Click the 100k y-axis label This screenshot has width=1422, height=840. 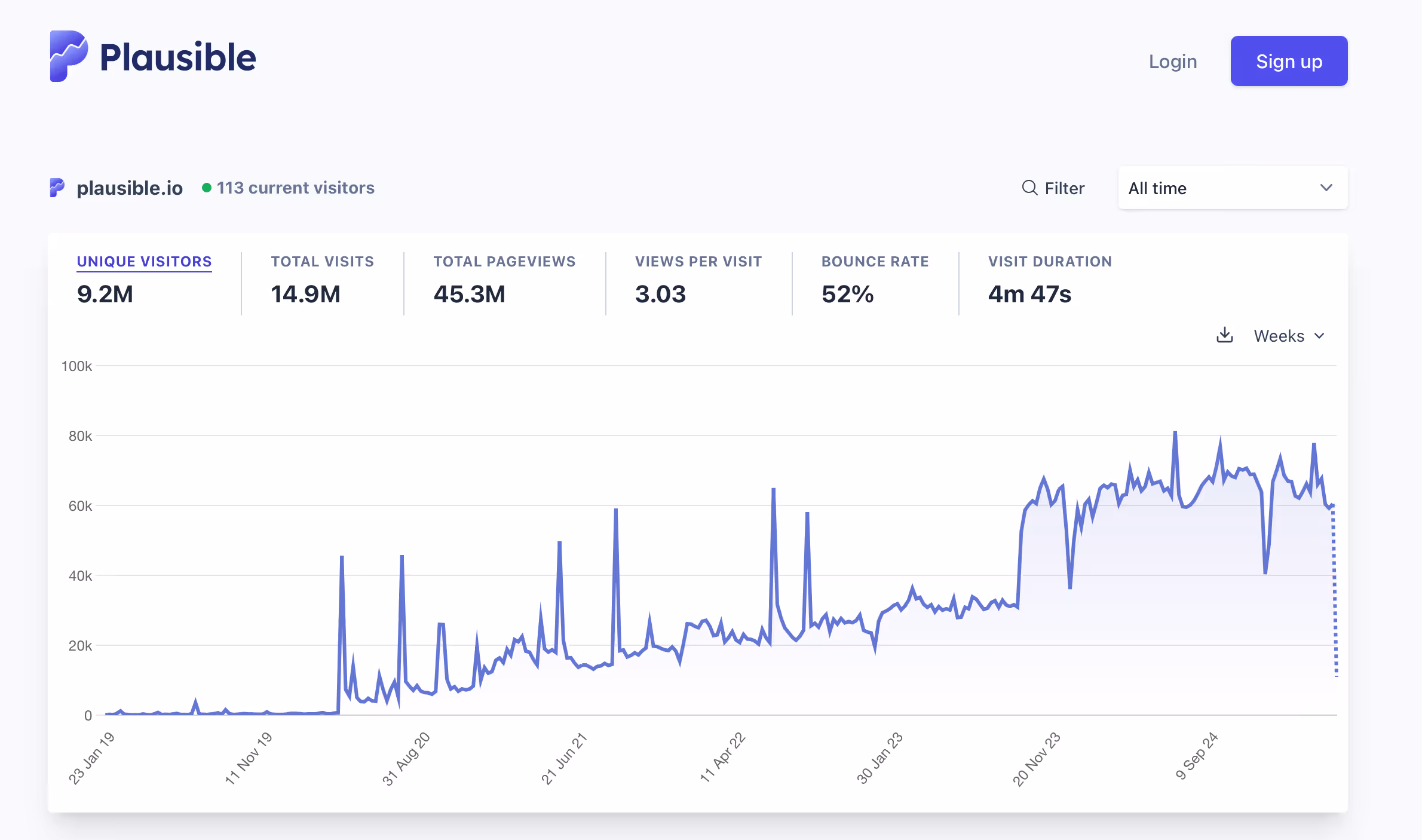76,366
